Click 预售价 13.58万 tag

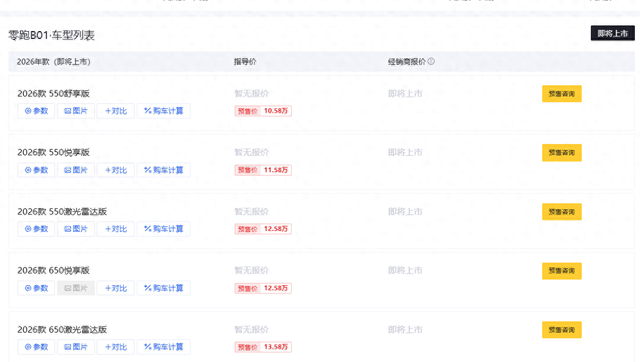coord(263,347)
